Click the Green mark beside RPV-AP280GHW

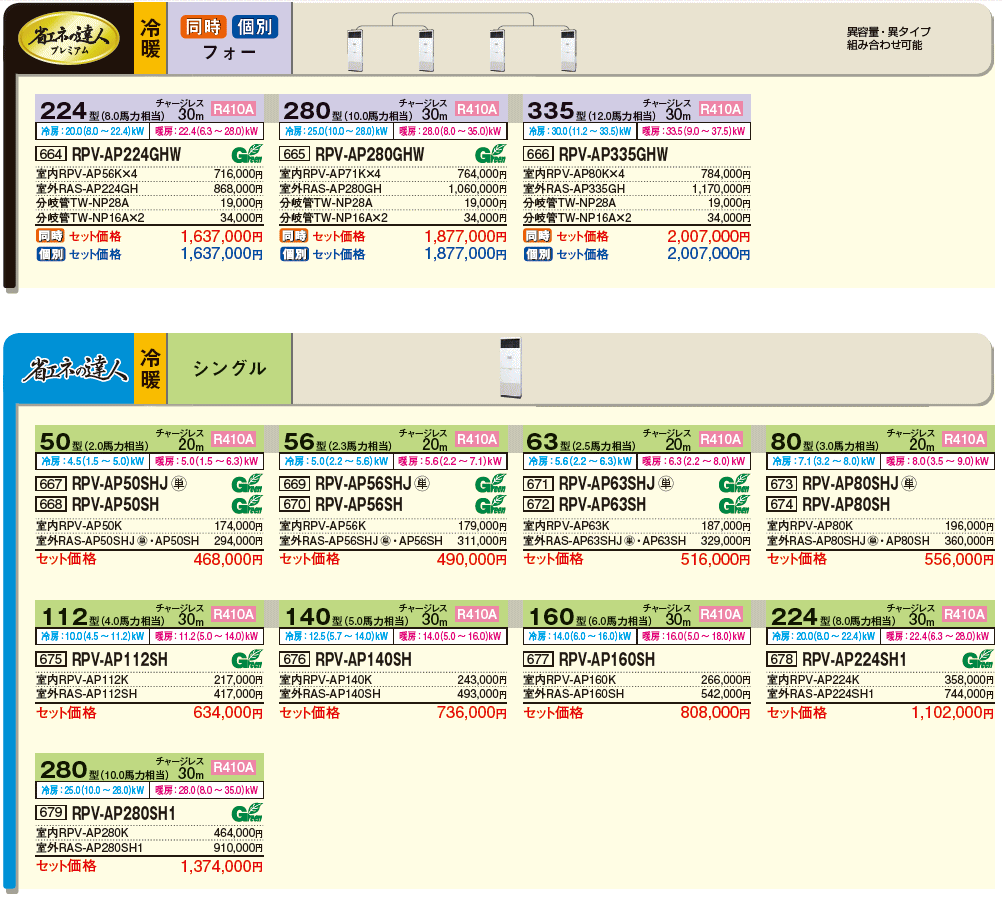[490, 154]
